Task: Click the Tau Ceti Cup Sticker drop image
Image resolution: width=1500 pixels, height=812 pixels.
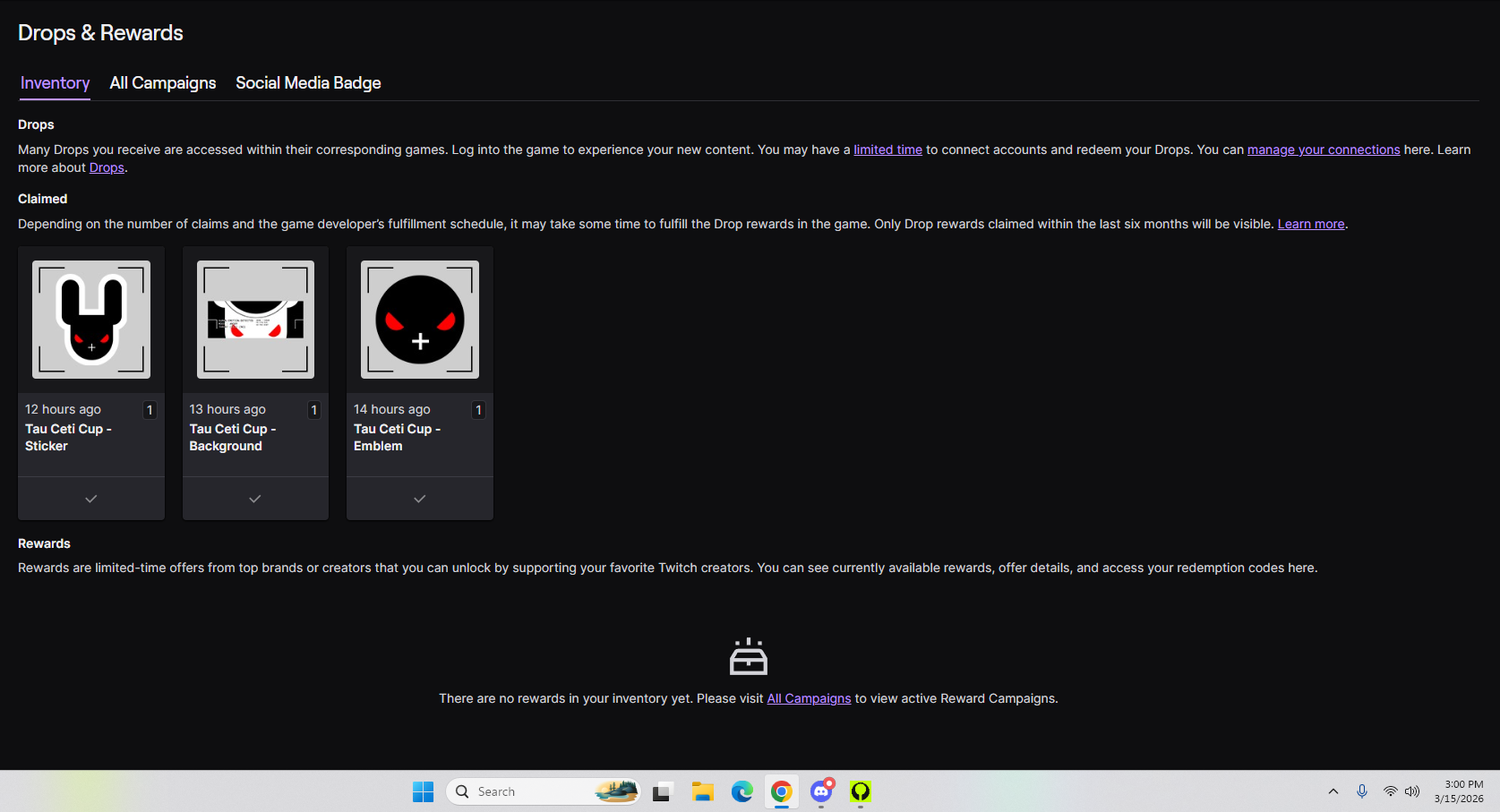Action: (91, 320)
